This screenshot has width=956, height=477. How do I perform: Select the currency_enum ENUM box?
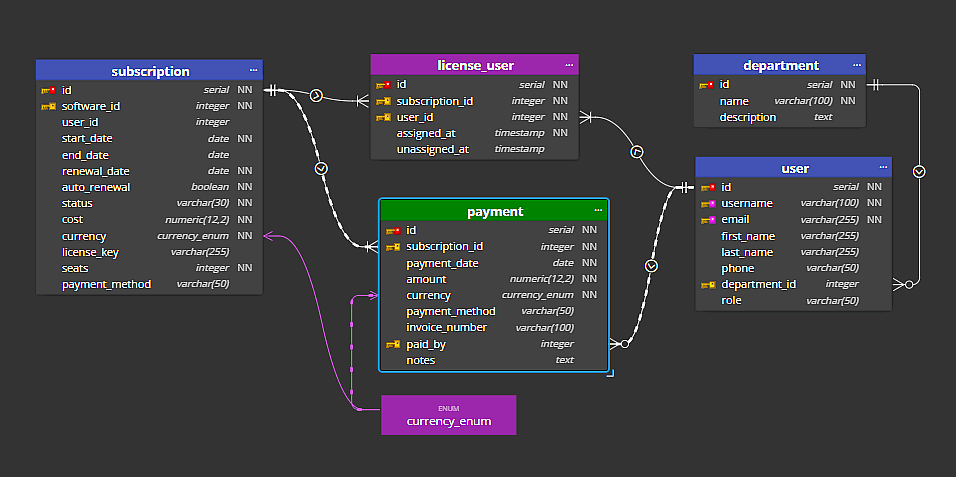[449, 415]
